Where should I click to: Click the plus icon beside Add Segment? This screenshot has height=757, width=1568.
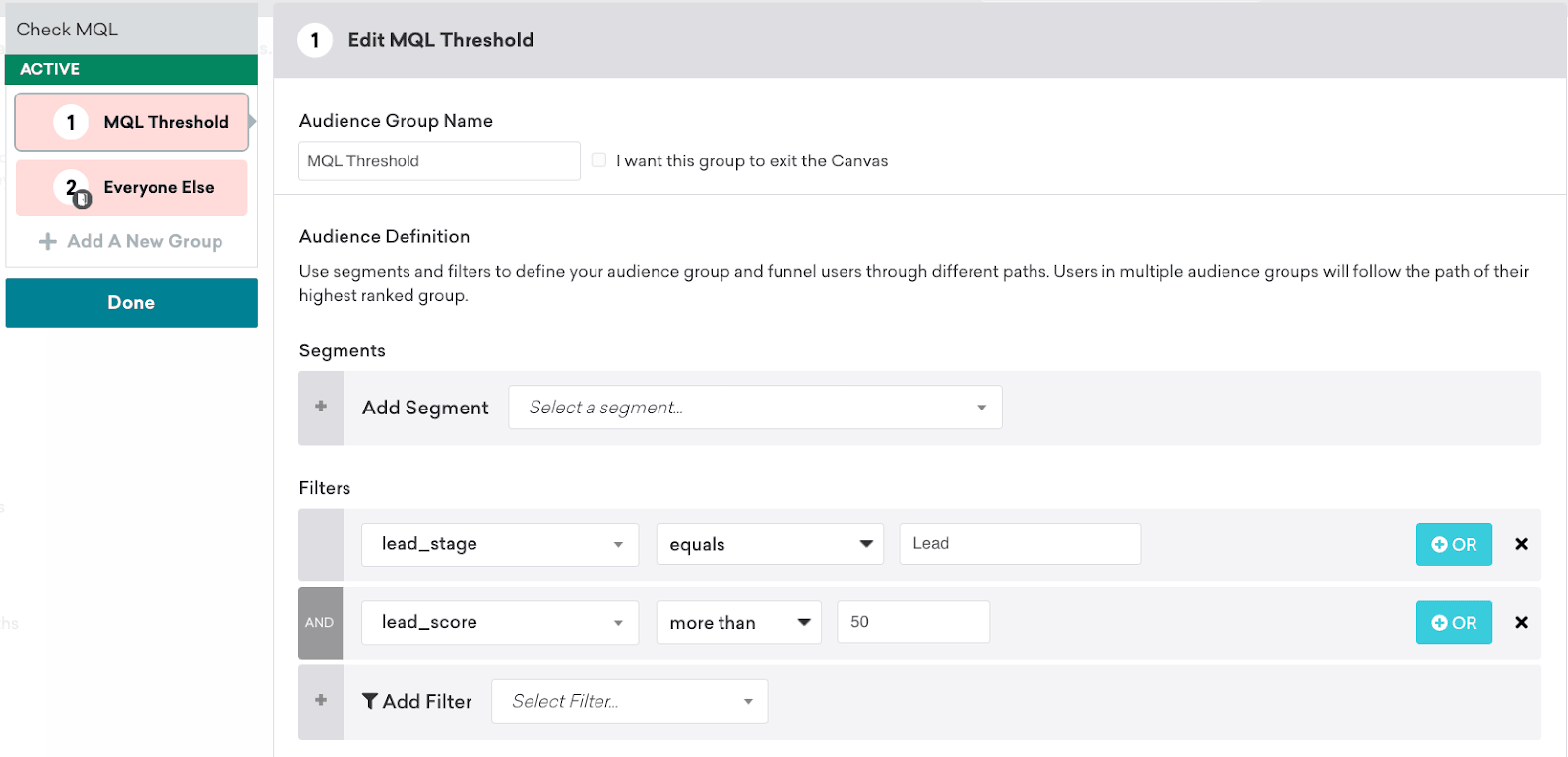321,408
